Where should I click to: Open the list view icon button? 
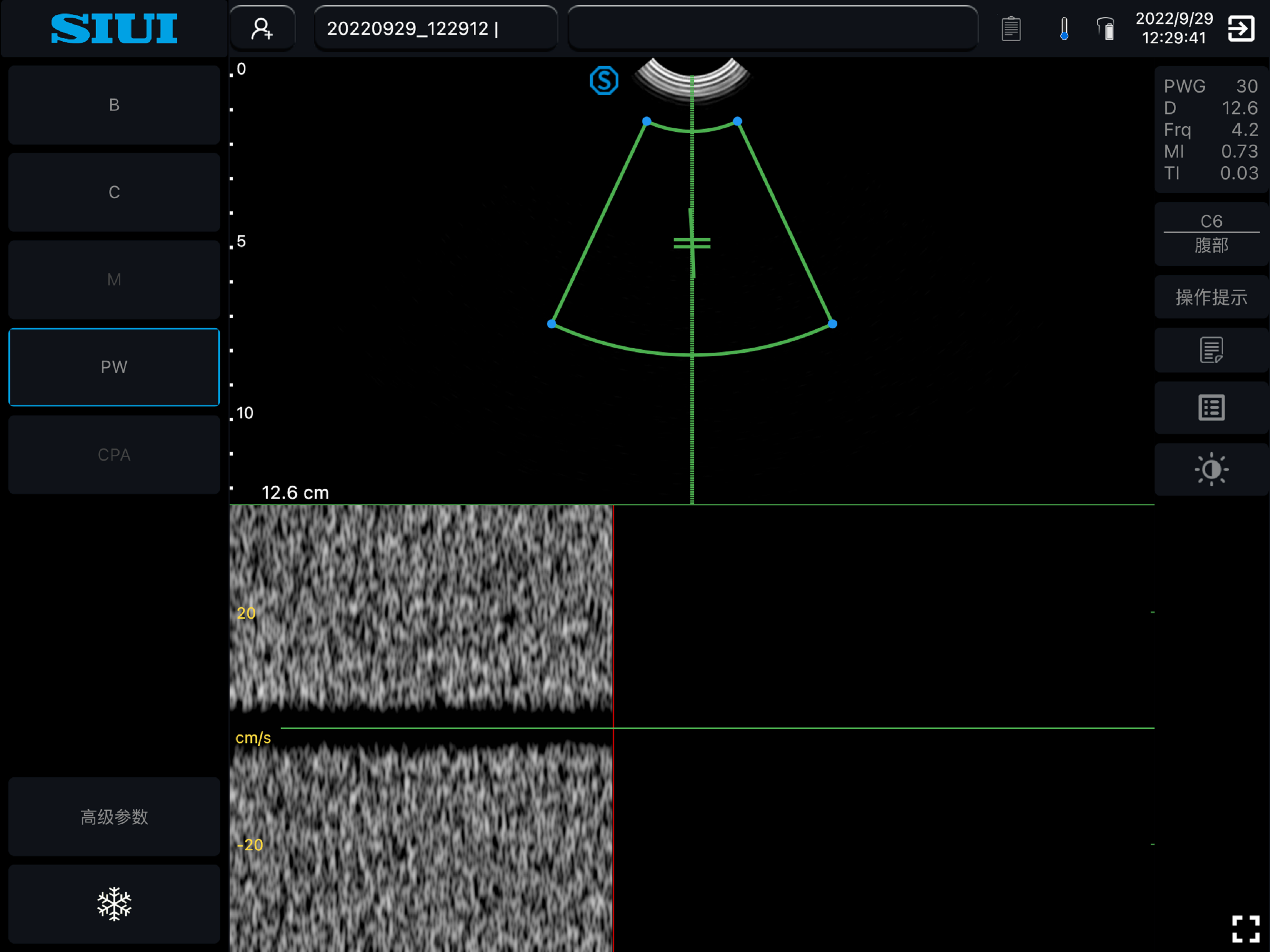[x=1211, y=408]
